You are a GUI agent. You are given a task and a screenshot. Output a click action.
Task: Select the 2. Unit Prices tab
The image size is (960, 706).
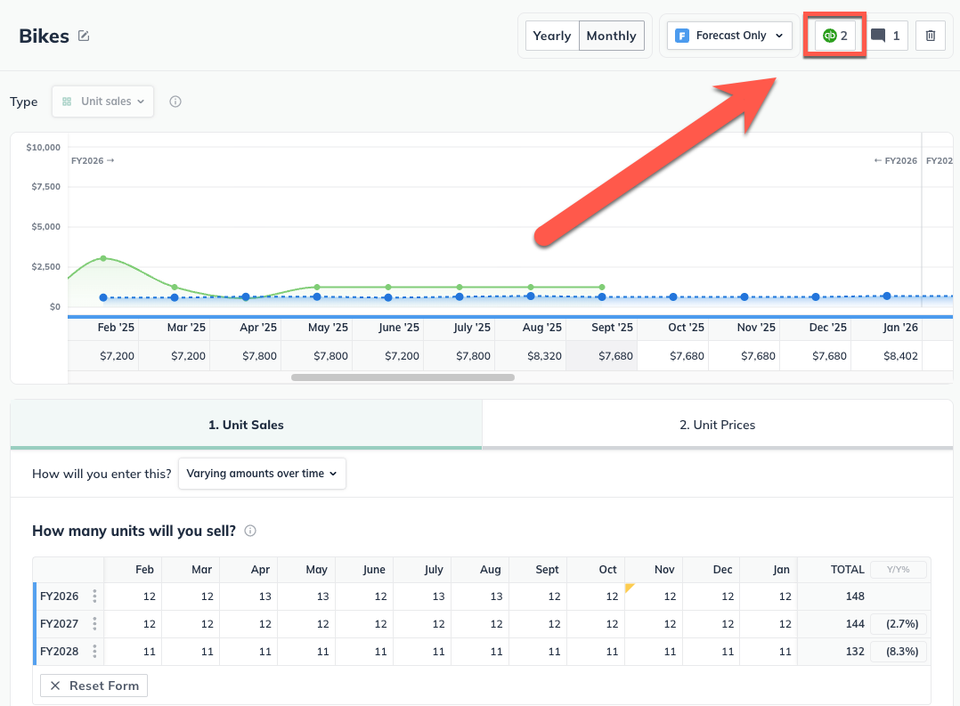click(718, 425)
